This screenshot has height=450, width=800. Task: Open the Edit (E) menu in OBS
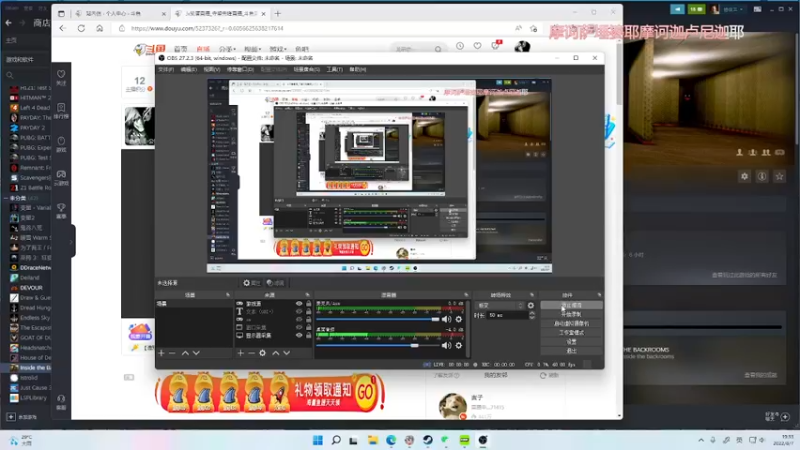tap(188, 69)
